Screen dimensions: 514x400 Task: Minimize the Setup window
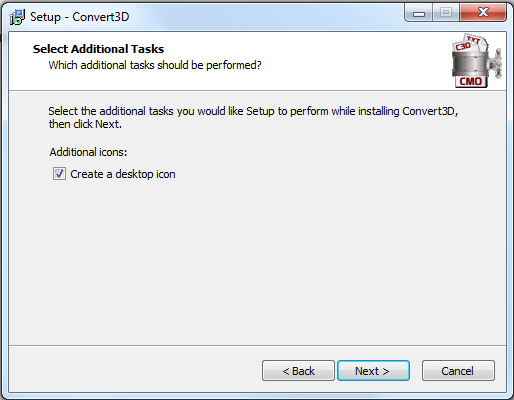coord(419,13)
